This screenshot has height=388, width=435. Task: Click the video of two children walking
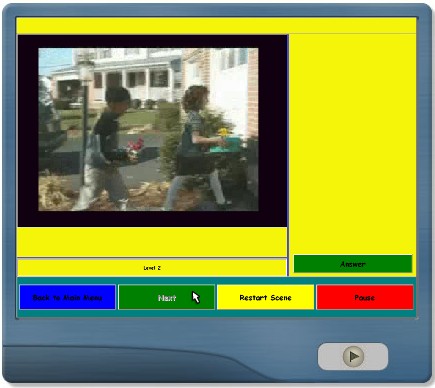[x=148, y=129]
